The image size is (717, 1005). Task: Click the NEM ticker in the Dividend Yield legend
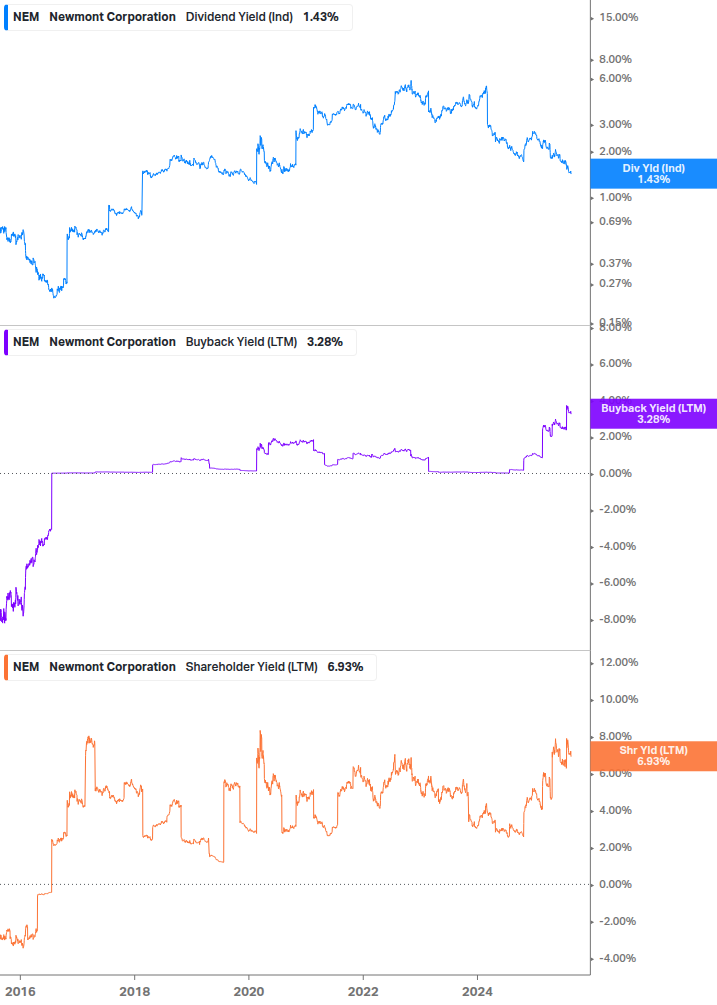point(26,17)
